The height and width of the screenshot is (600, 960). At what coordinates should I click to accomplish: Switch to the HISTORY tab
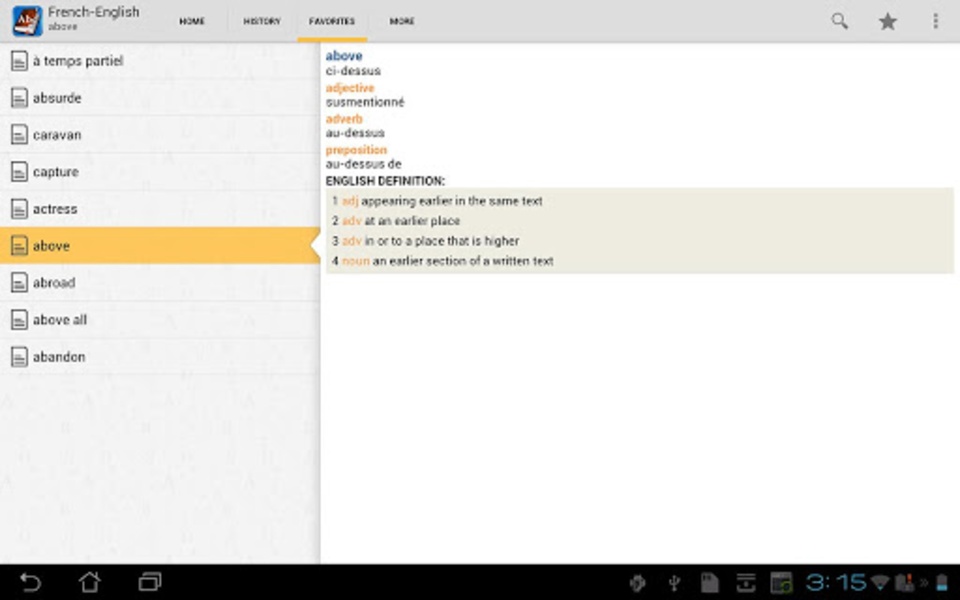[262, 21]
